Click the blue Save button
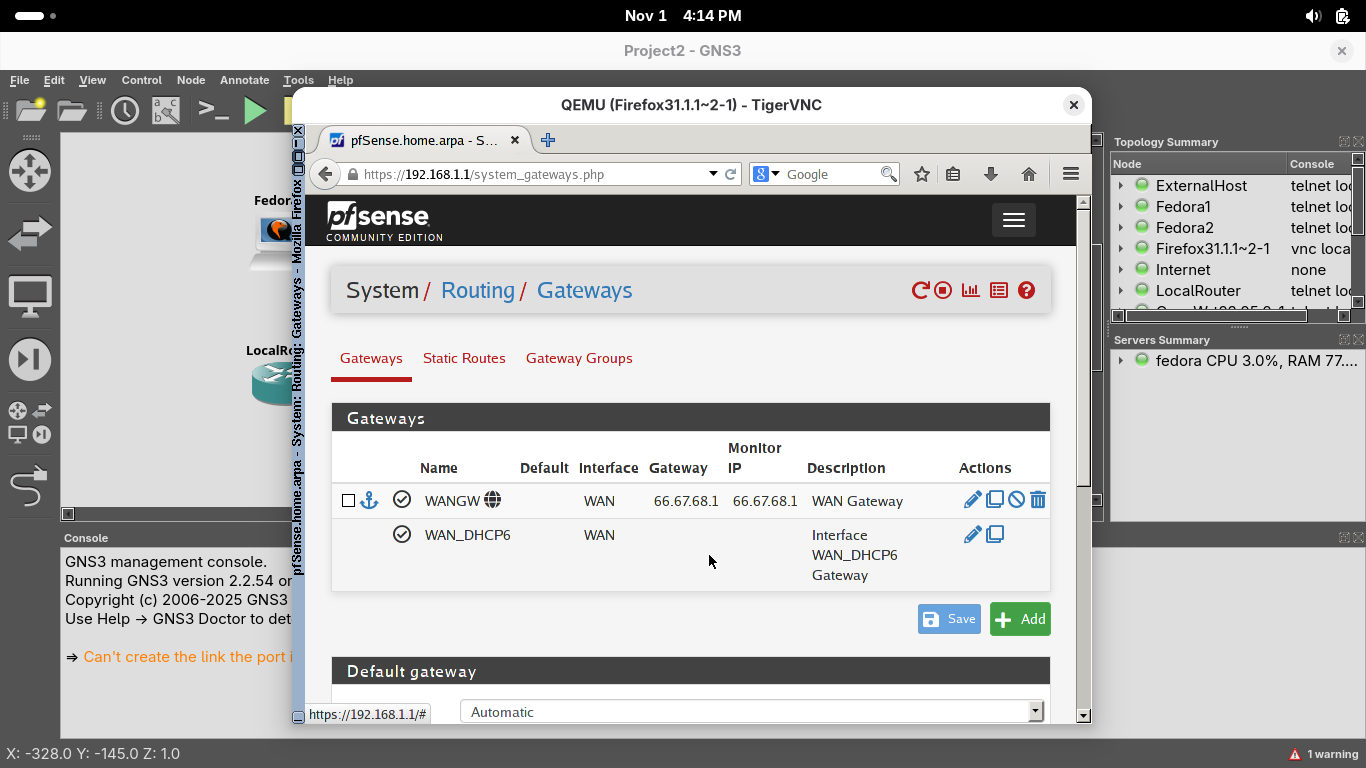This screenshot has width=1366, height=768. pos(949,619)
